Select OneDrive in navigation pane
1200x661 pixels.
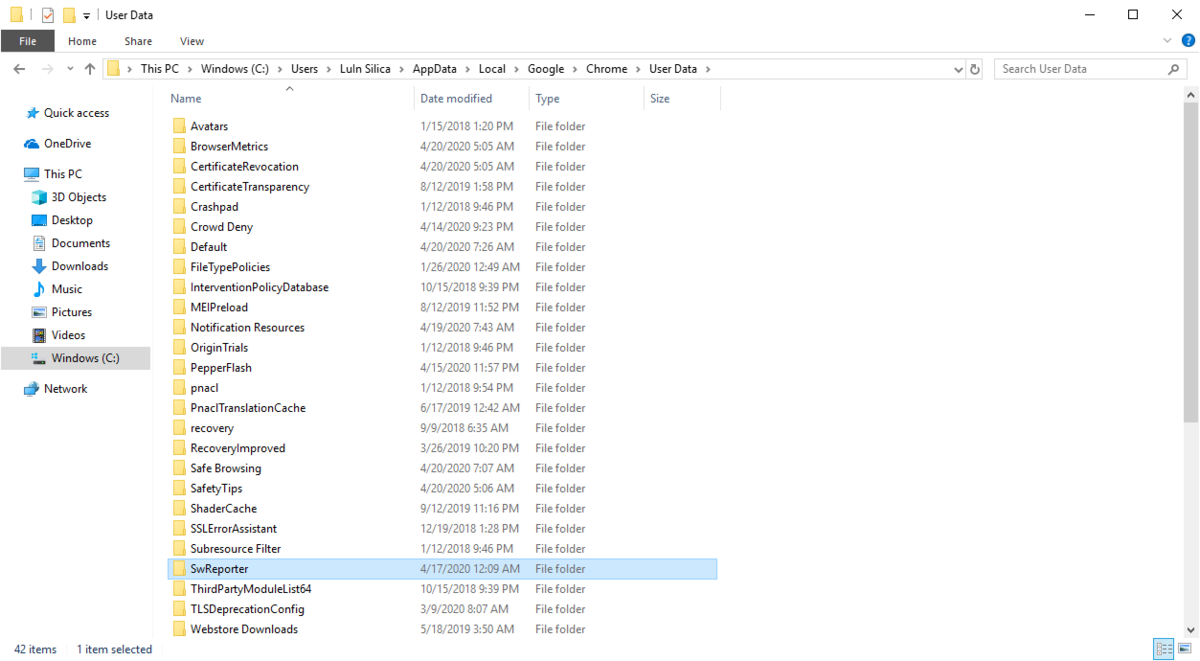[67, 144]
